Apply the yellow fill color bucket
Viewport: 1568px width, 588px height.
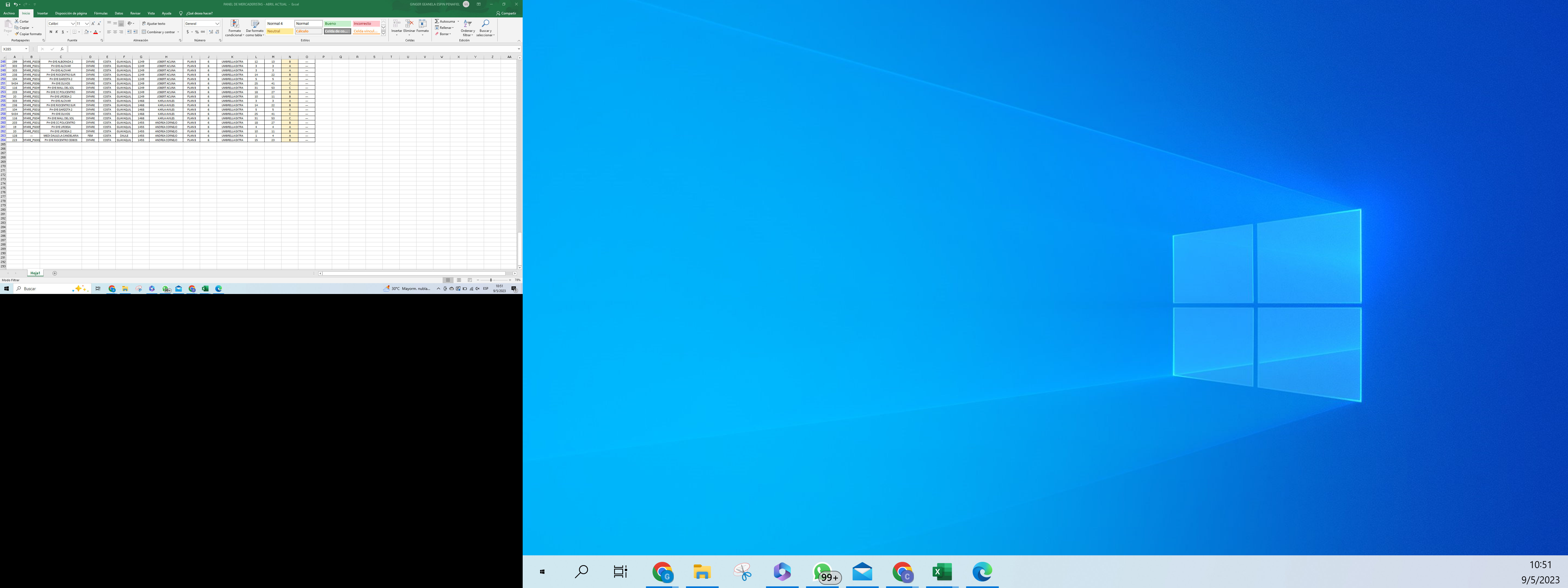[x=87, y=32]
